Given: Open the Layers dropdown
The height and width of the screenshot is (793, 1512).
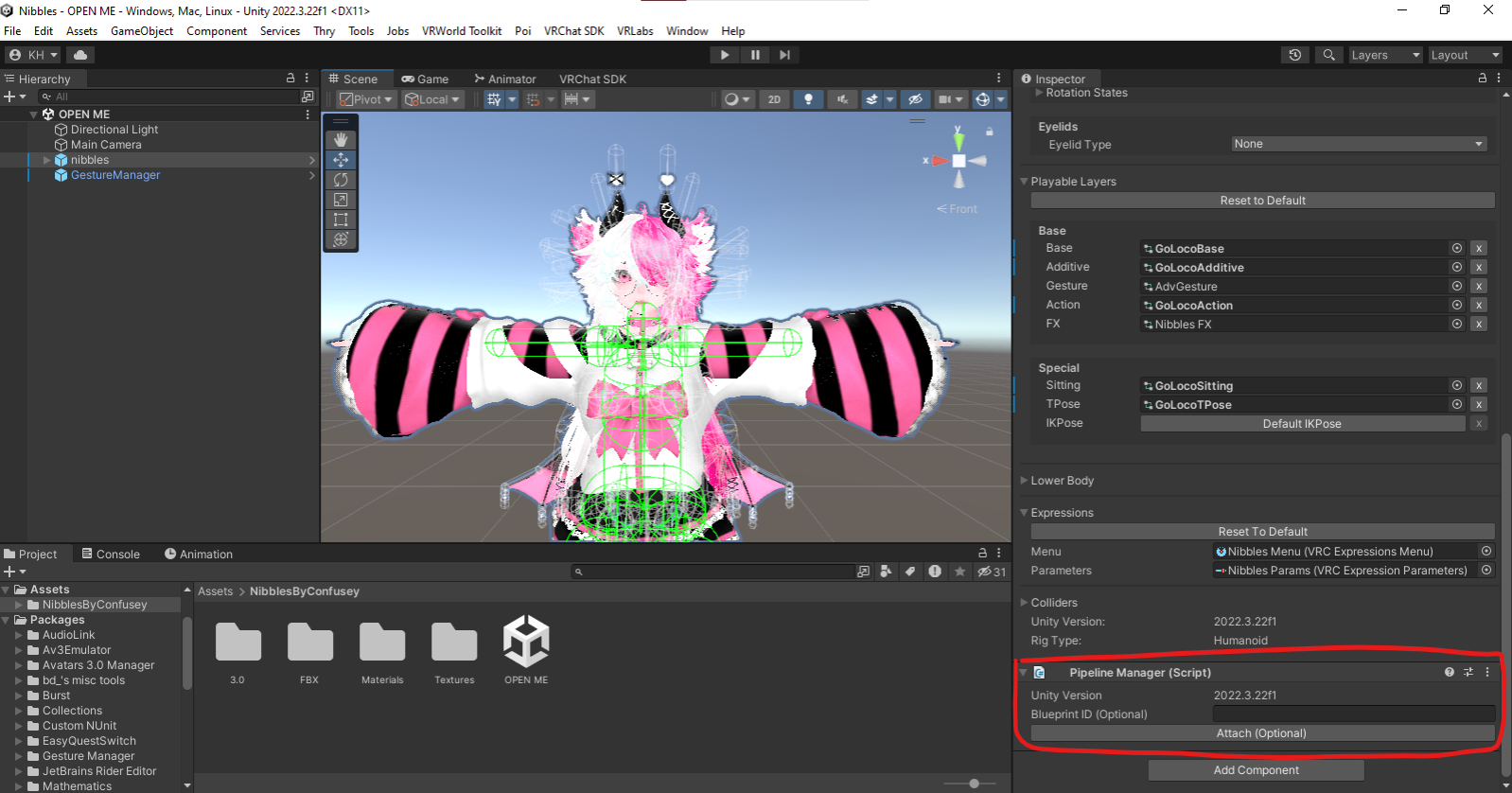Looking at the screenshot, I should [1384, 55].
